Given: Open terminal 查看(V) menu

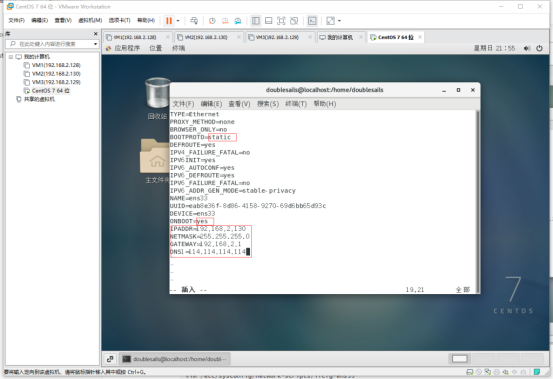Looking at the screenshot, I should coord(239,104).
